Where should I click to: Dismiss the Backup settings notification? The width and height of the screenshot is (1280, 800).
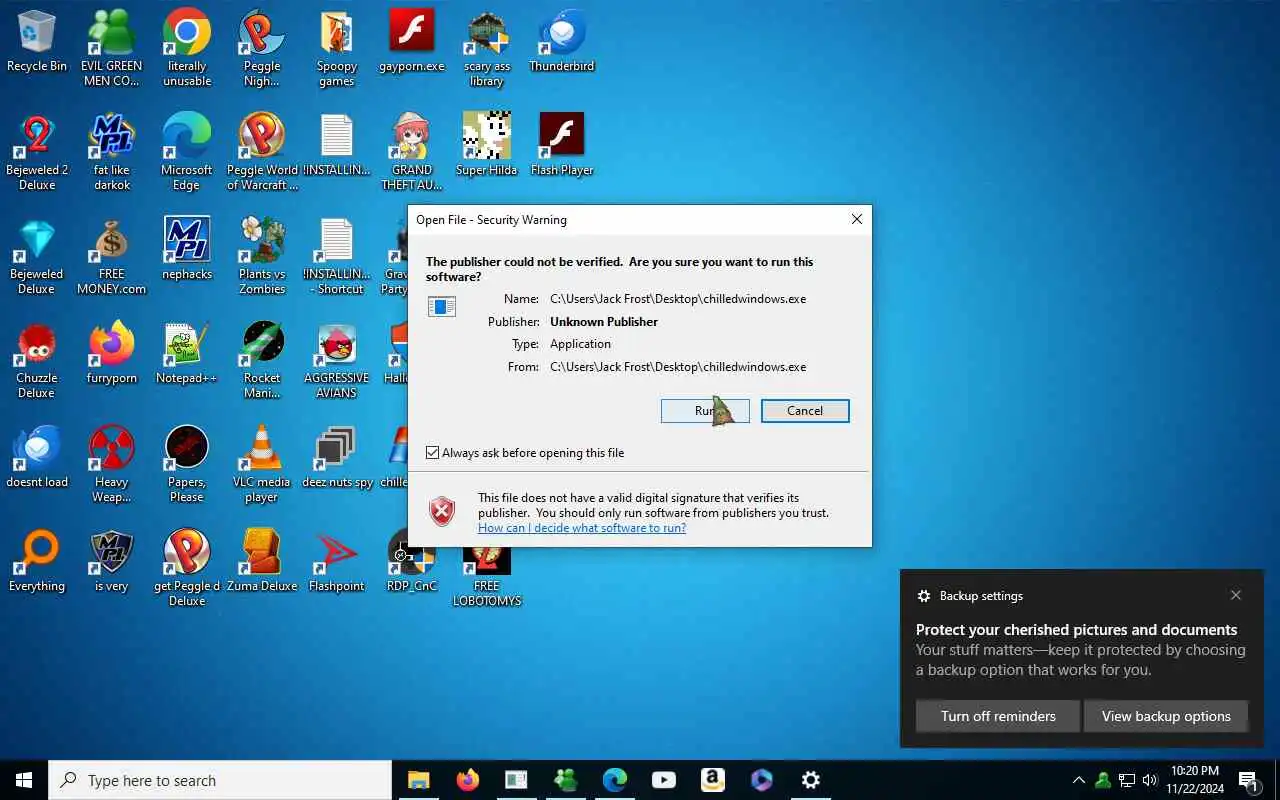coord(1236,595)
